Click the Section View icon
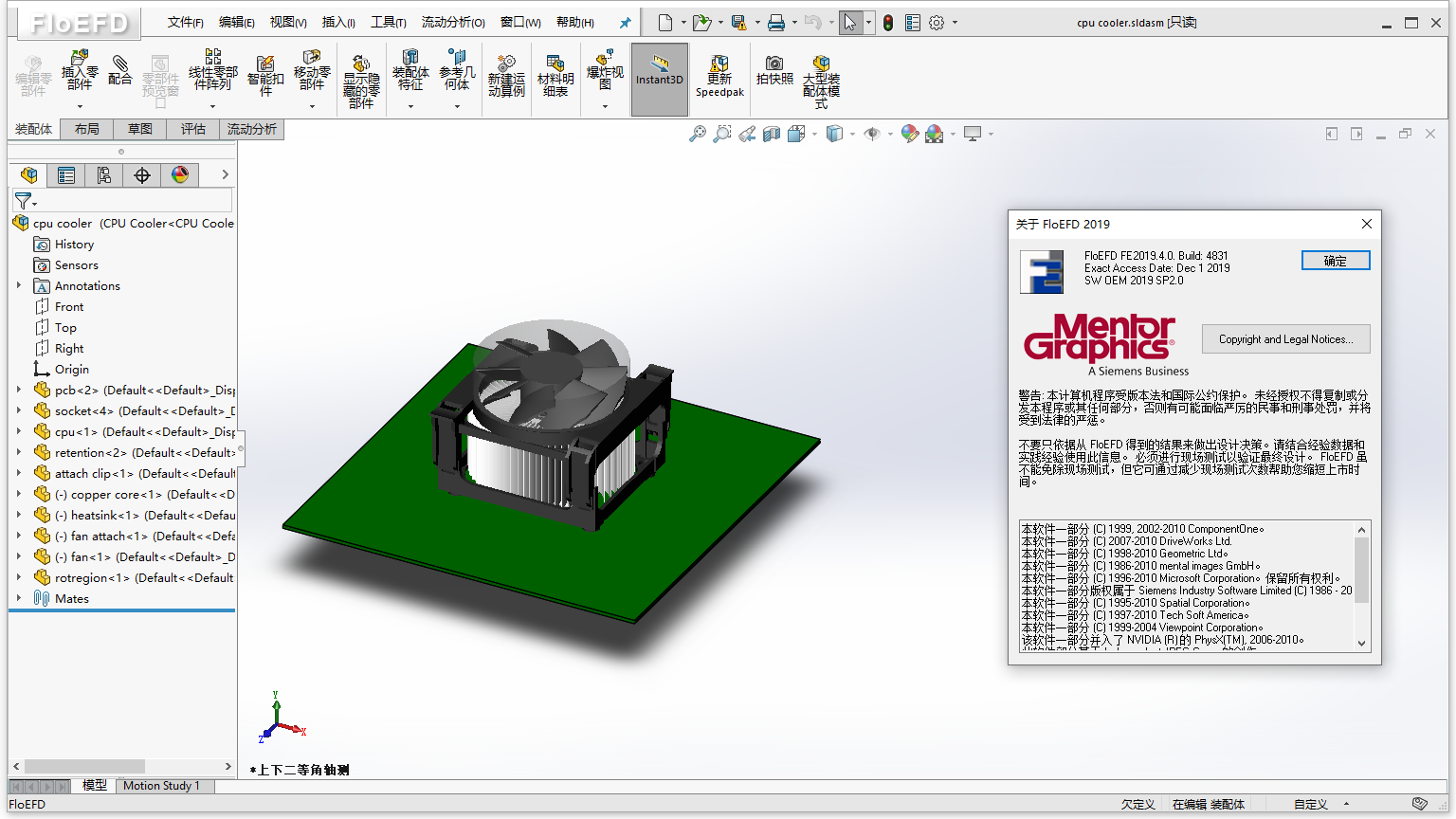The height and width of the screenshot is (819, 1456). pyautogui.click(x=772, y=134)
